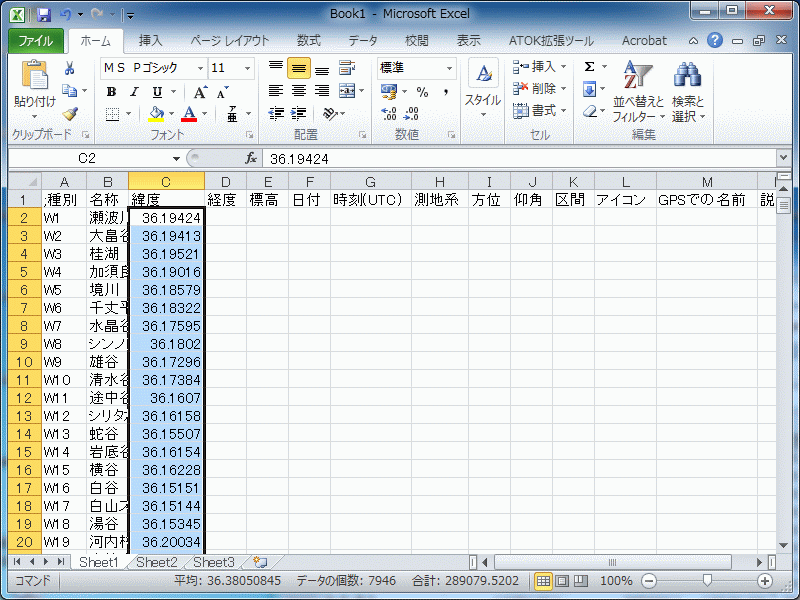Image resolution: width=800 pixels, height=600 pixels.
Task: Toggle Italic formatting
Action: tap(134, 92)
